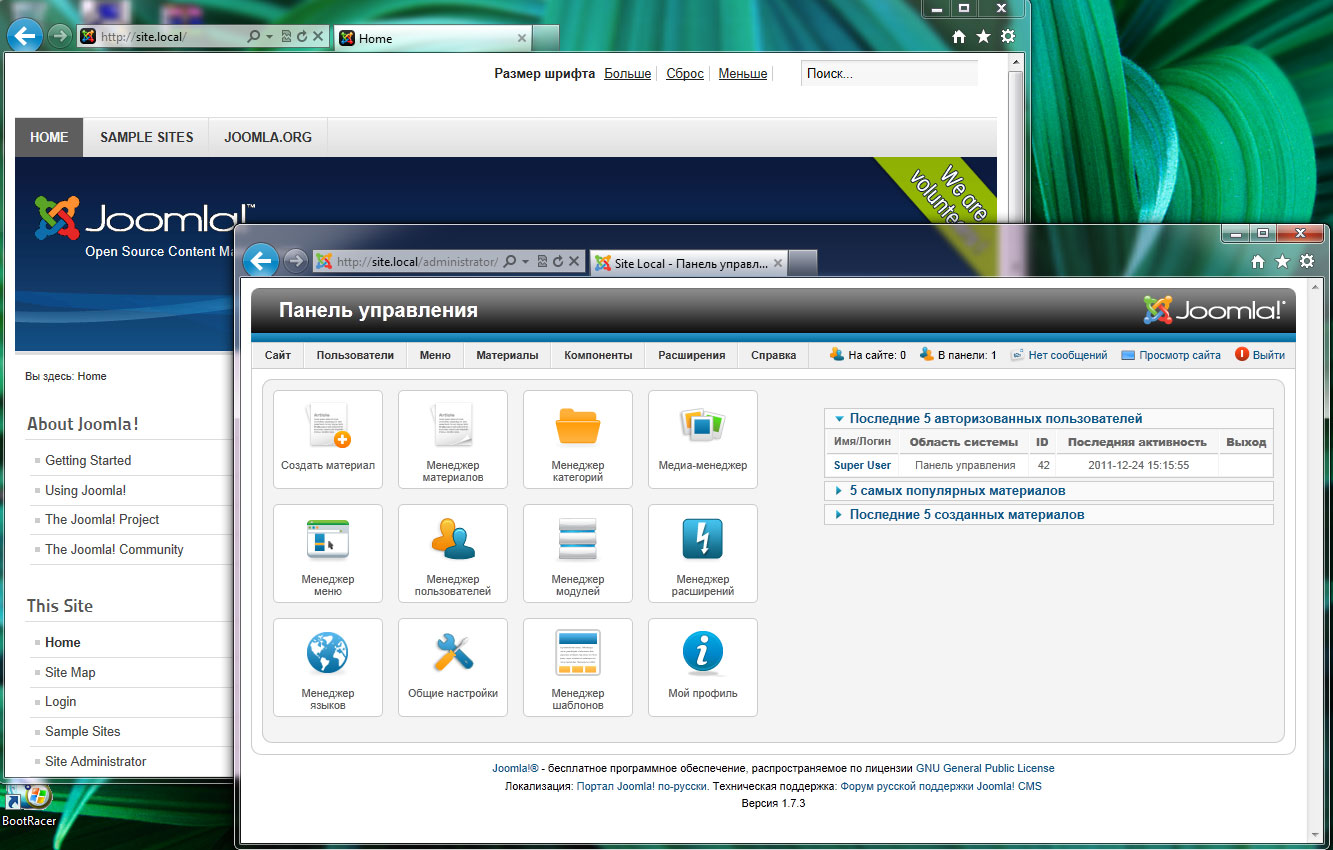This screenshot has height=850, width=1333.
Task: Open the Менеджер меню icon
Action: click(328, 553)
